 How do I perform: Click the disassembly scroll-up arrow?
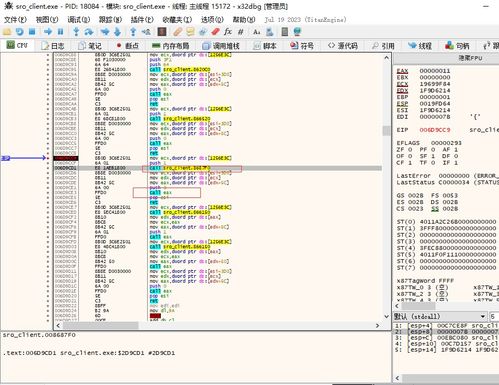coord(386,58)
